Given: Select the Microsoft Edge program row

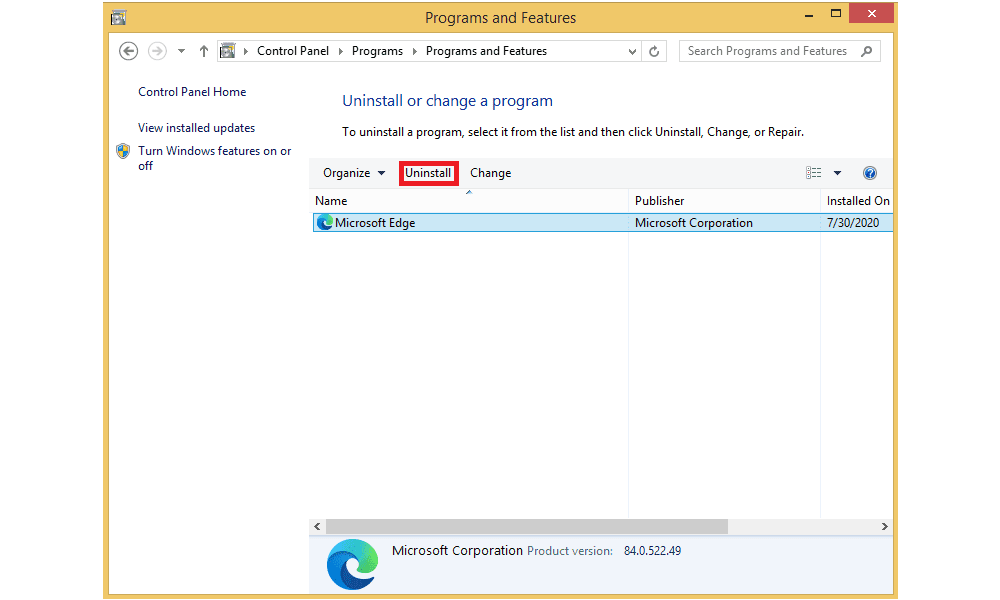Looking at the screenshot, I should click(603, 223).
